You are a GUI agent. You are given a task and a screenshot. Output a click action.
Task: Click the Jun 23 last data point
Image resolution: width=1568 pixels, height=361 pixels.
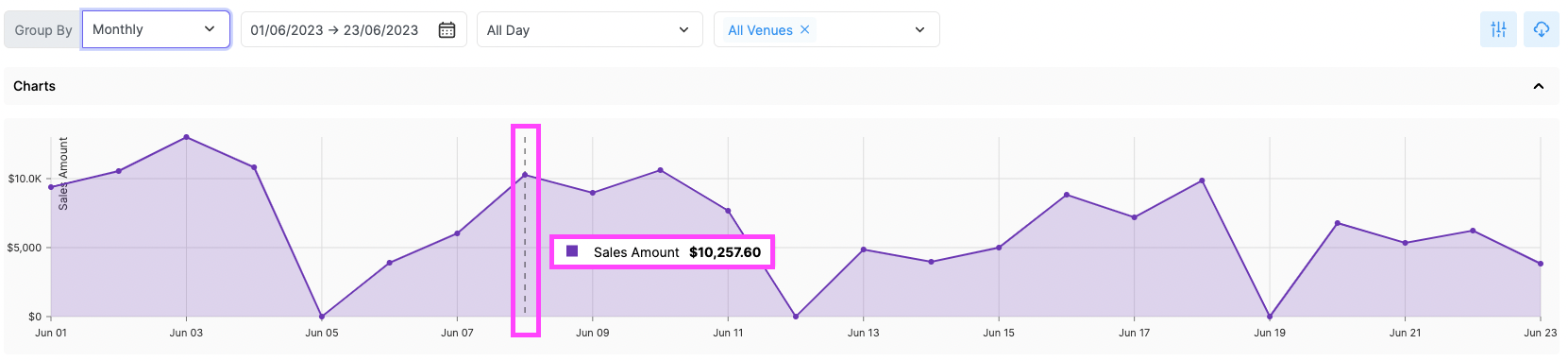(x=1541, y=264)
